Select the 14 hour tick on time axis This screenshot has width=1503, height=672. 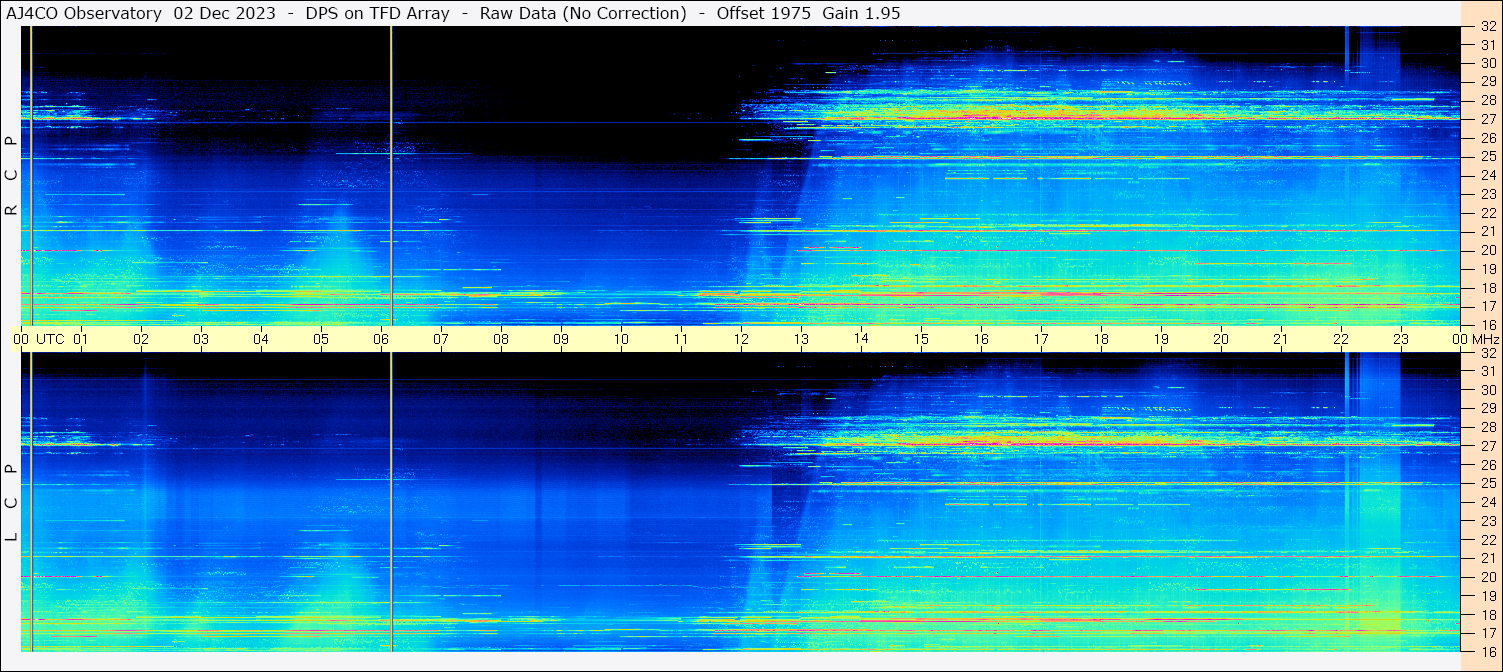click(x=861, y=339)
